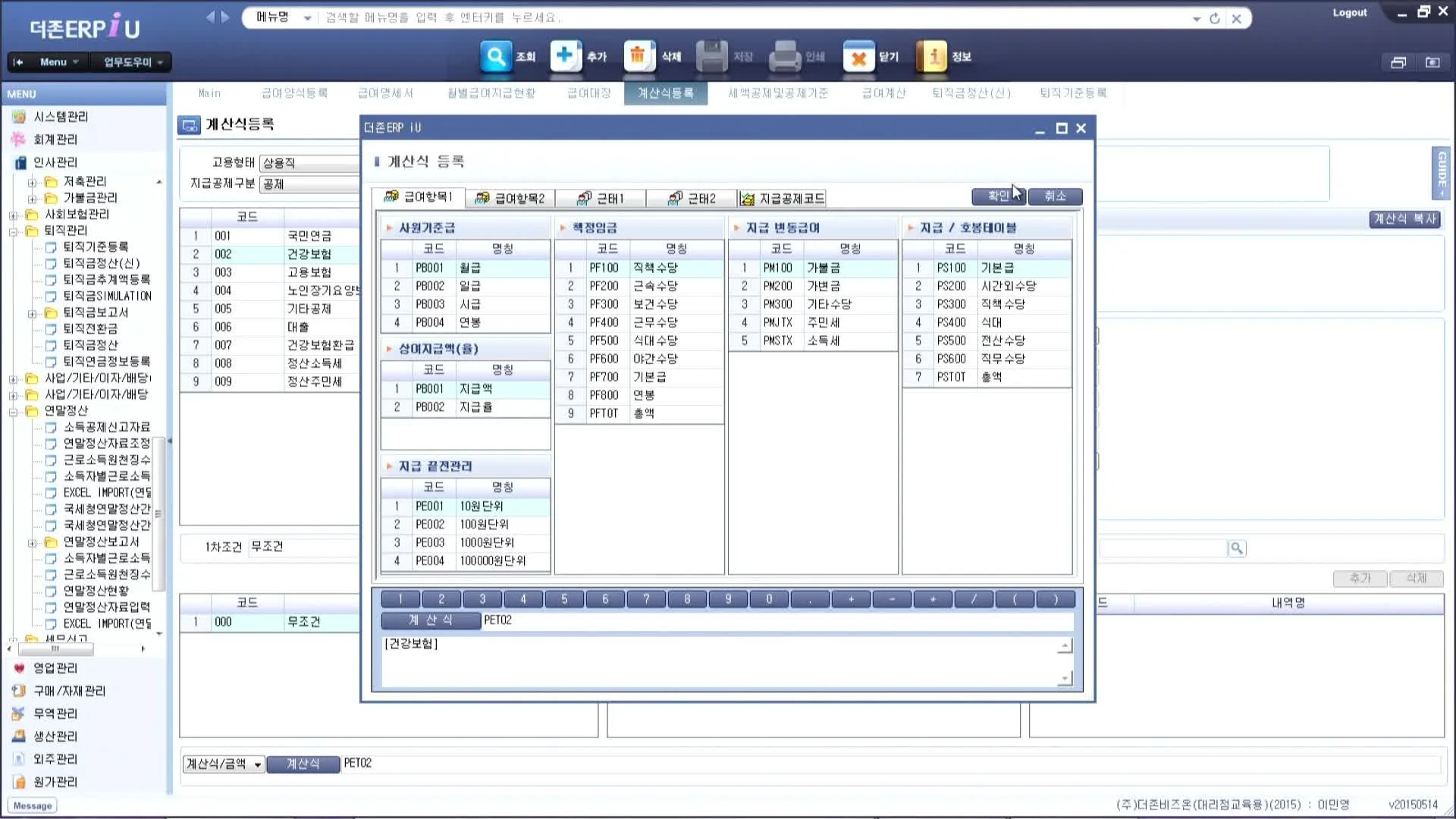The height and width of the screenshot is (819, 1456).
Task: Click the 닫기 (close) X icon
Action: (x=859, y=55)
